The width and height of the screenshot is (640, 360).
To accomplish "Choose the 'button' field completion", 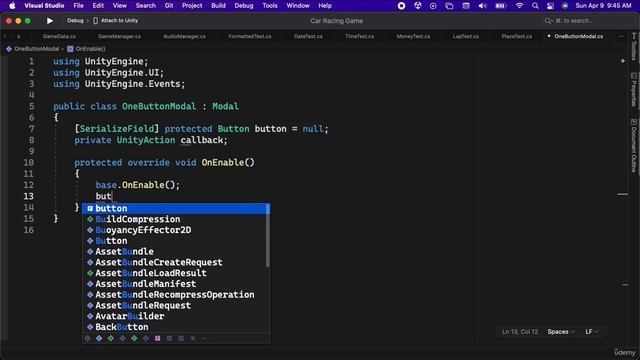I will point(176,208).
